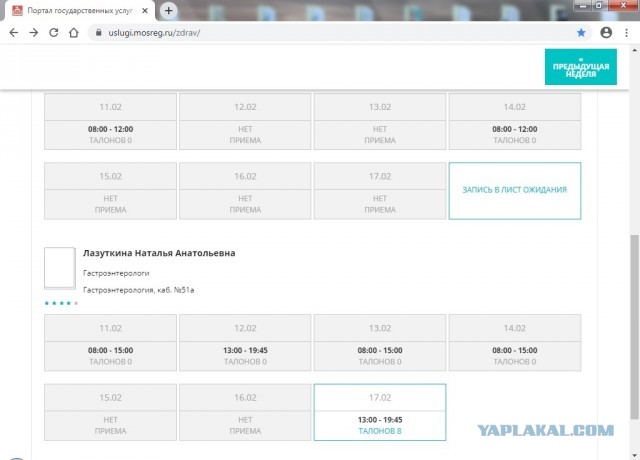Bookmark the page with the star icon

pyautogui.click(x=581, y=33)
